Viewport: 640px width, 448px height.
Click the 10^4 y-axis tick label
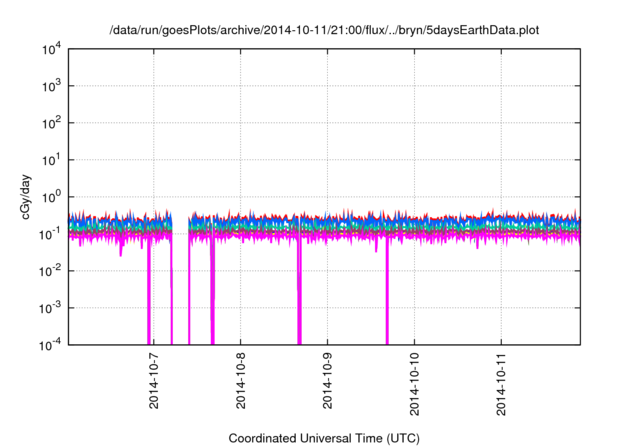[51, 50]
